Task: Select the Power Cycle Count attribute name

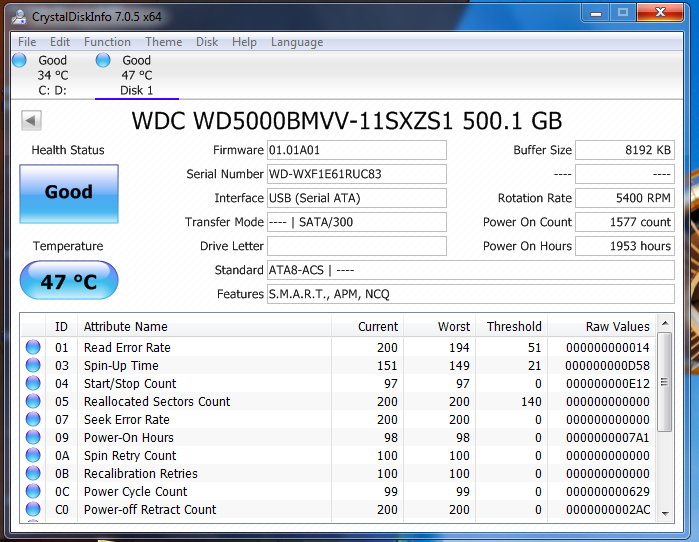Action: pos(136,492)
